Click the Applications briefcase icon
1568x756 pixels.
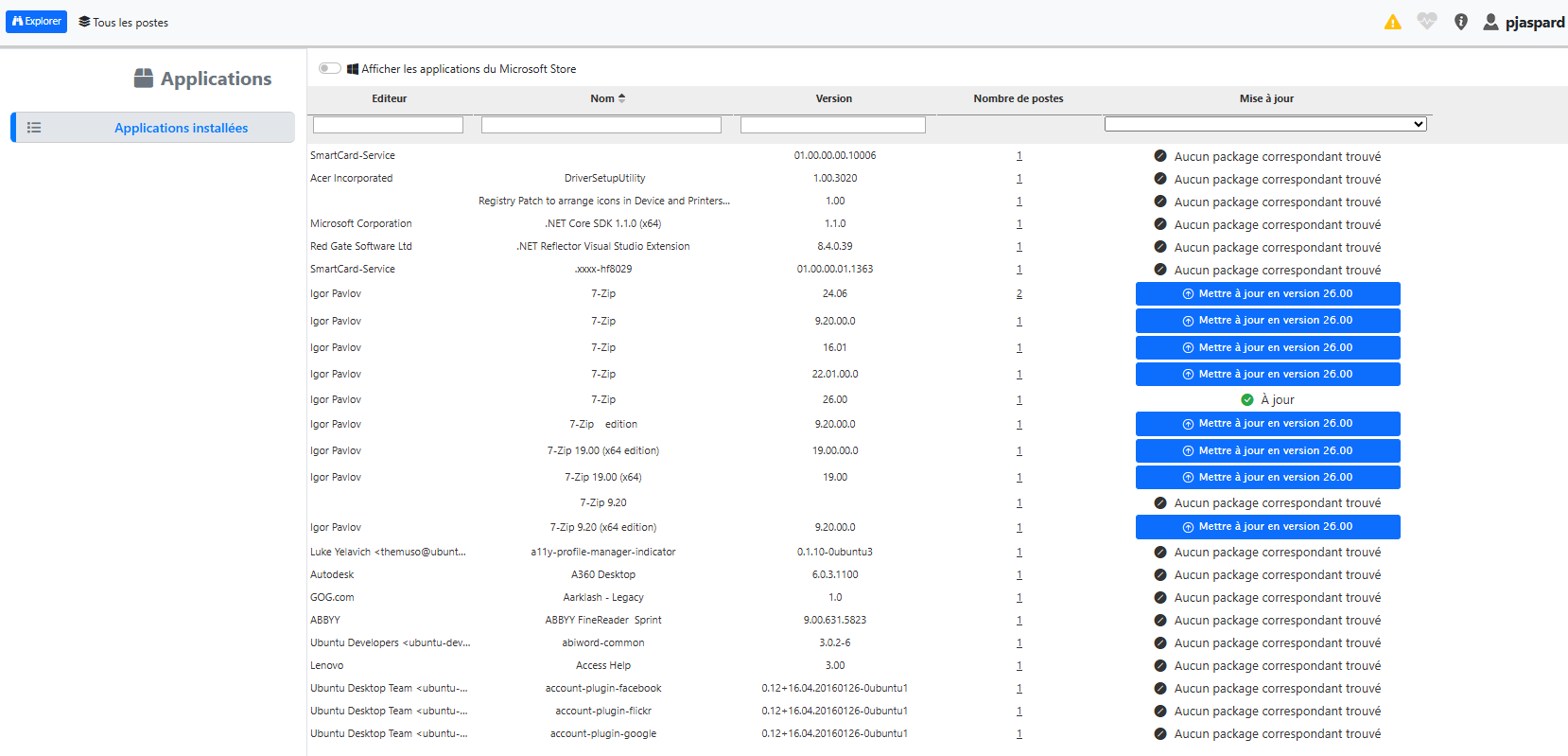[x=144, y=79]
